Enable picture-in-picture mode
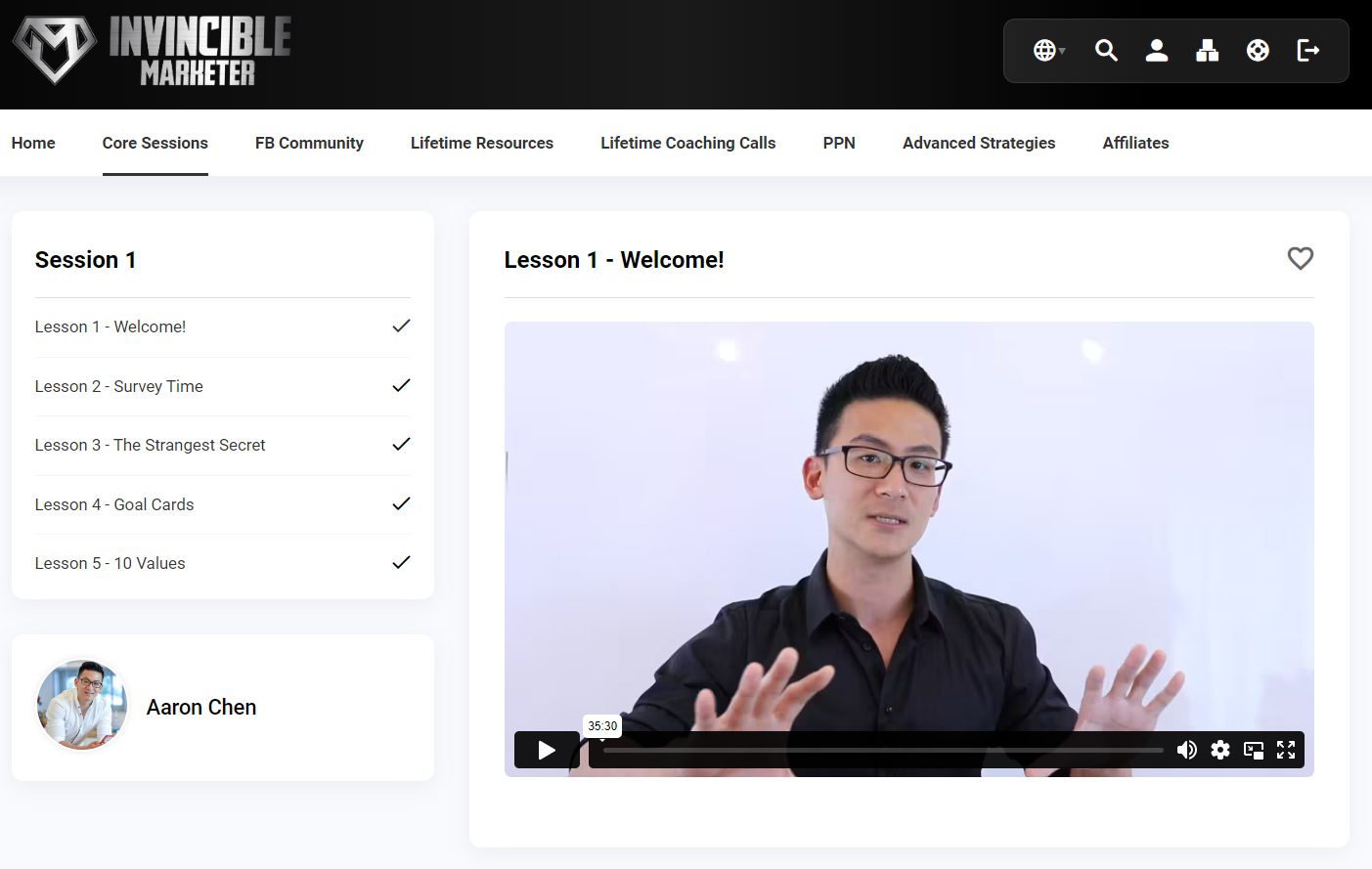 click(1254, 750)
